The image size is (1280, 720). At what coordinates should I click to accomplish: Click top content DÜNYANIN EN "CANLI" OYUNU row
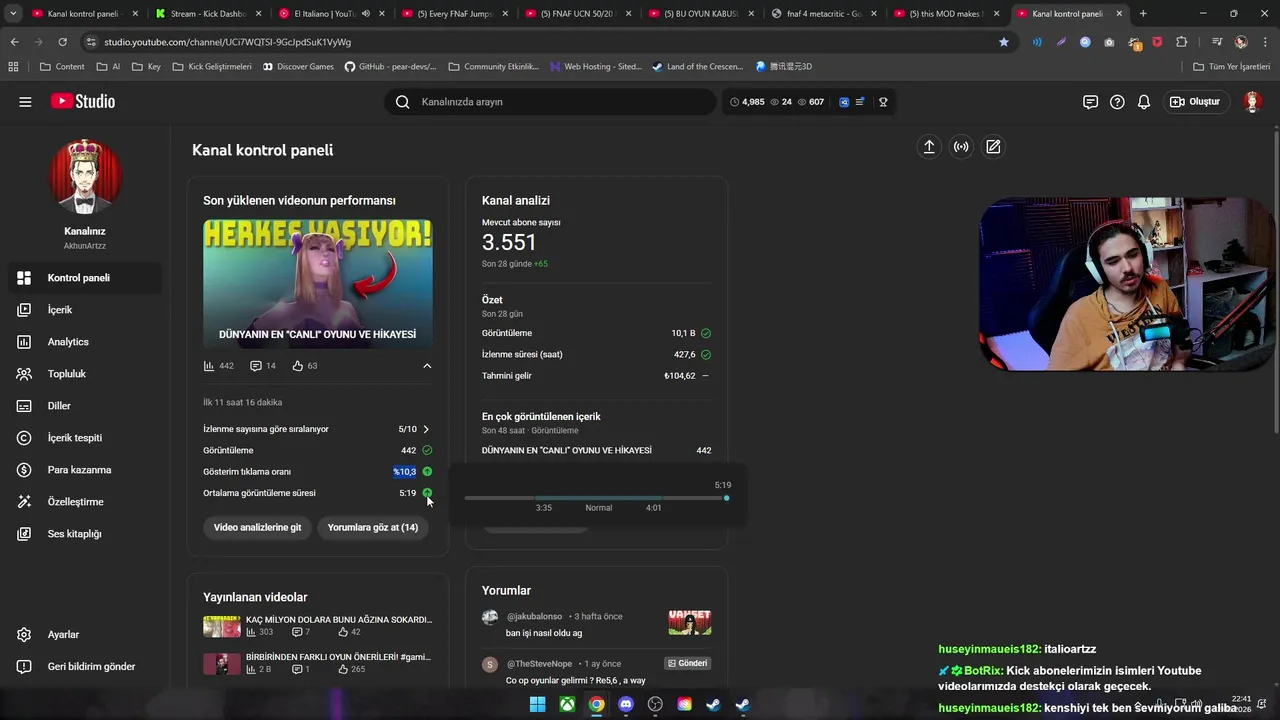coord(596,451)
